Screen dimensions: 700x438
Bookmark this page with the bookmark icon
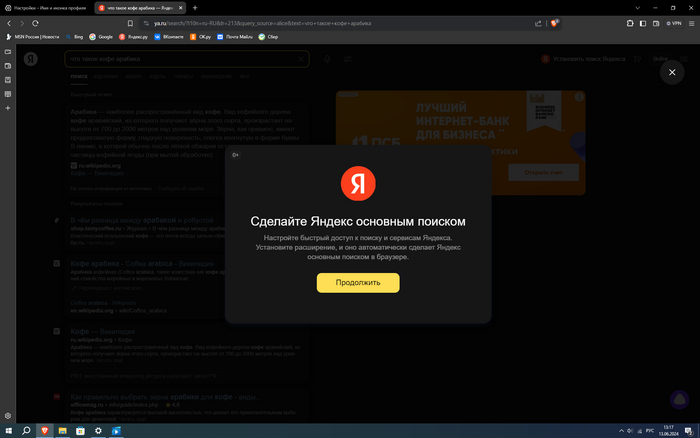click(x=130, y=23)
